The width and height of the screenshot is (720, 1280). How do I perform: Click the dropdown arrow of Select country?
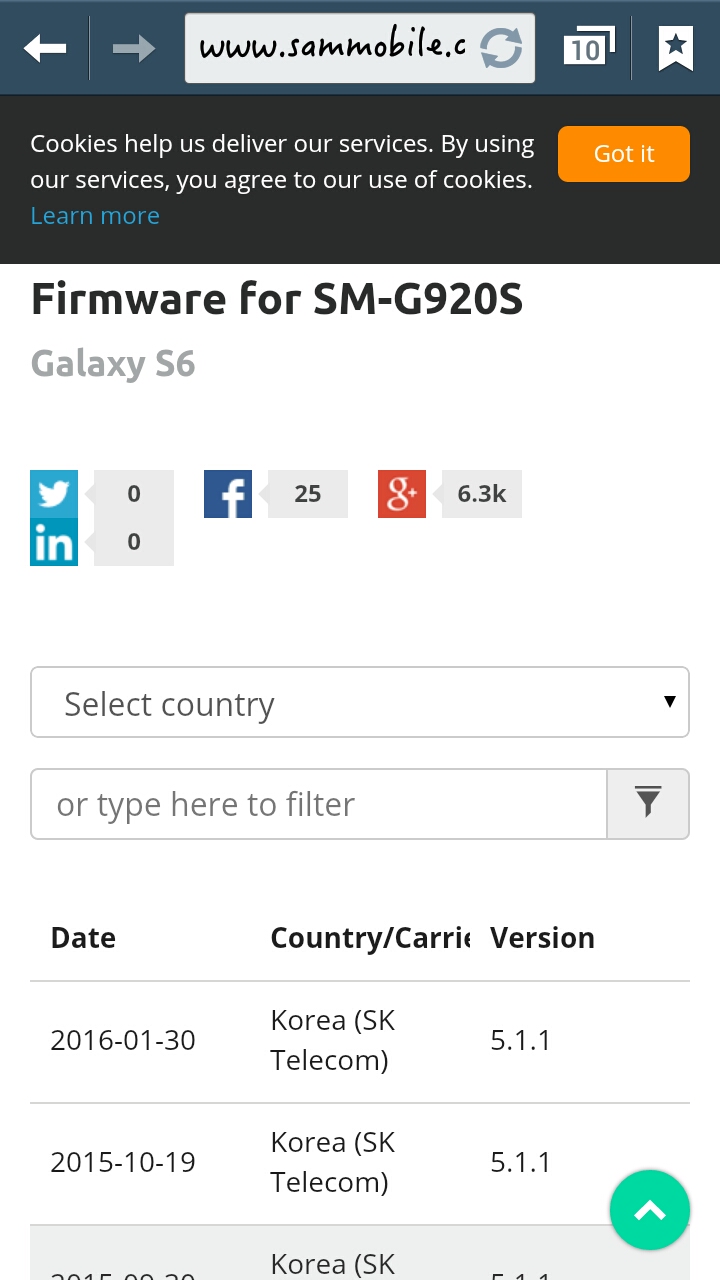click(670, 702)
